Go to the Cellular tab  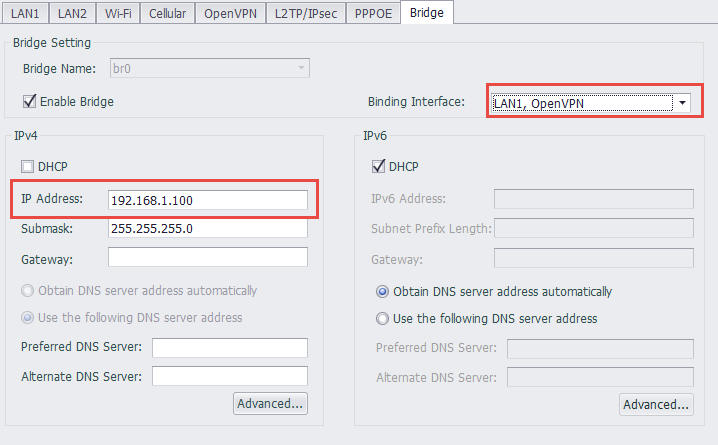pos(167,13)
